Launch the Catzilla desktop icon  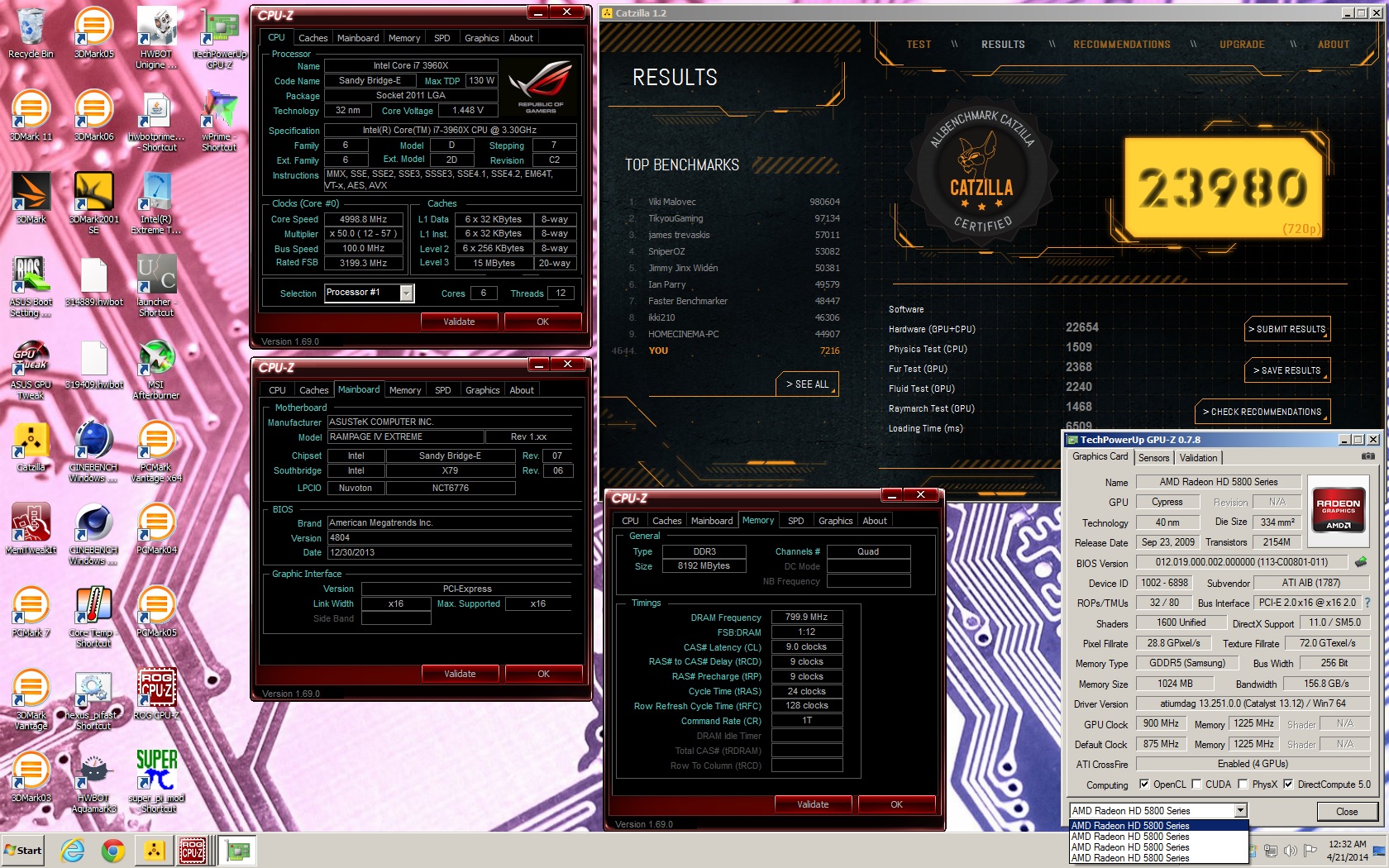pos(31,446)
